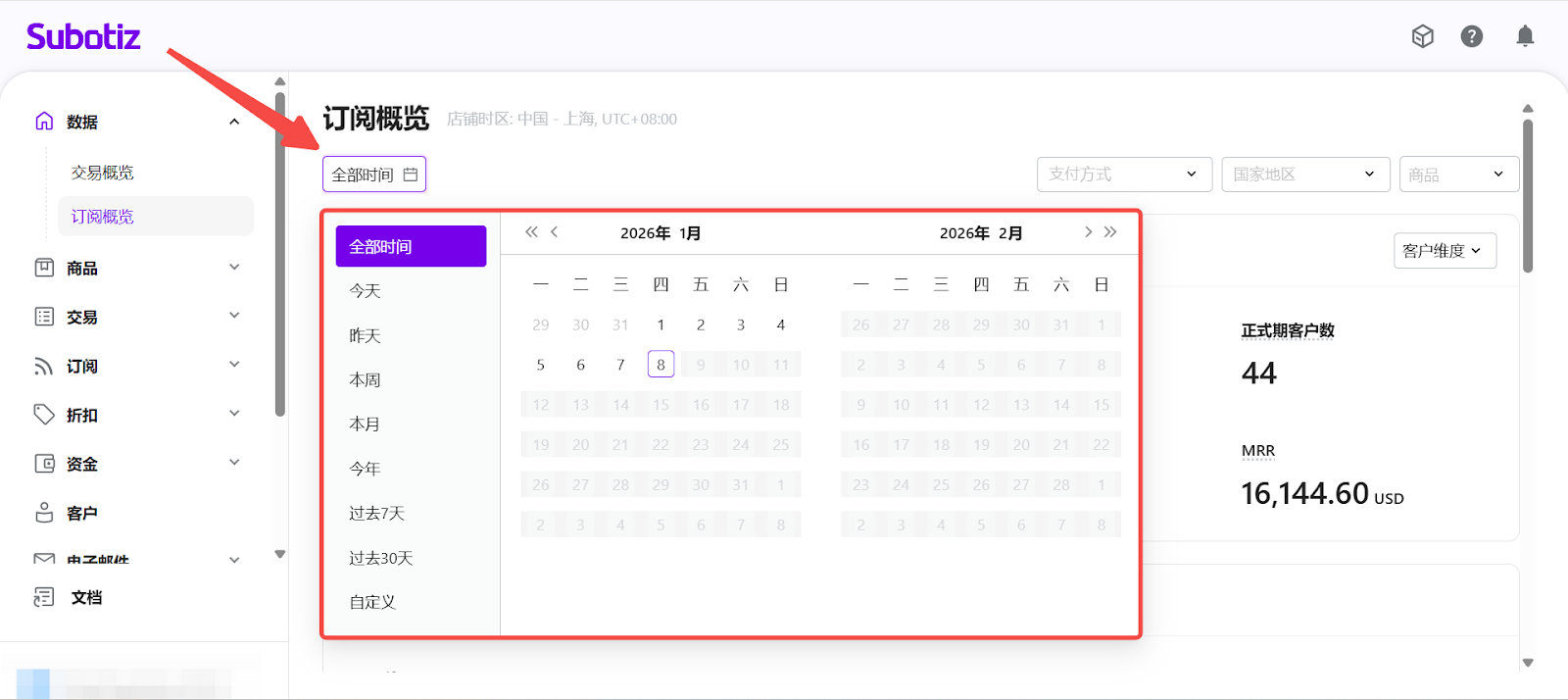This screenshot has width=1568, height=700.
Task: Expand the 商品 section in sidebar
Action: point(137,268)
